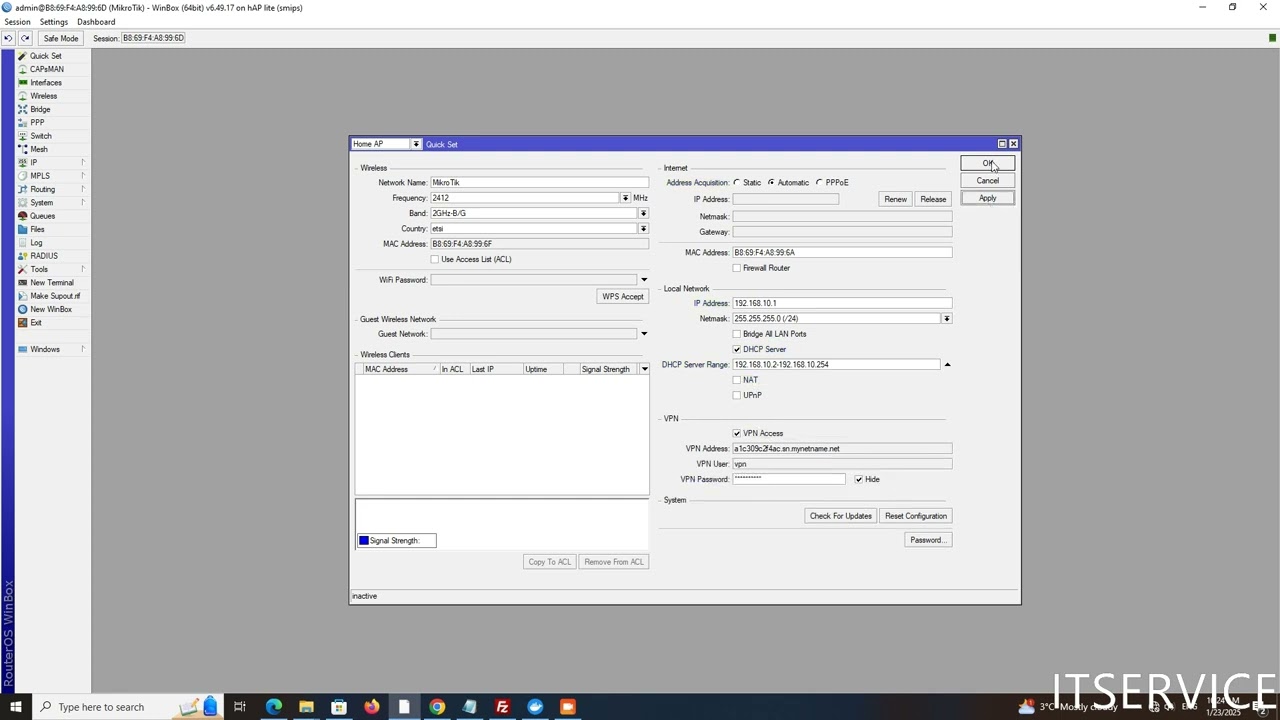Open FileZilla from taskbar
This screenshot has height=720, width=1280.
coord(502,707)
